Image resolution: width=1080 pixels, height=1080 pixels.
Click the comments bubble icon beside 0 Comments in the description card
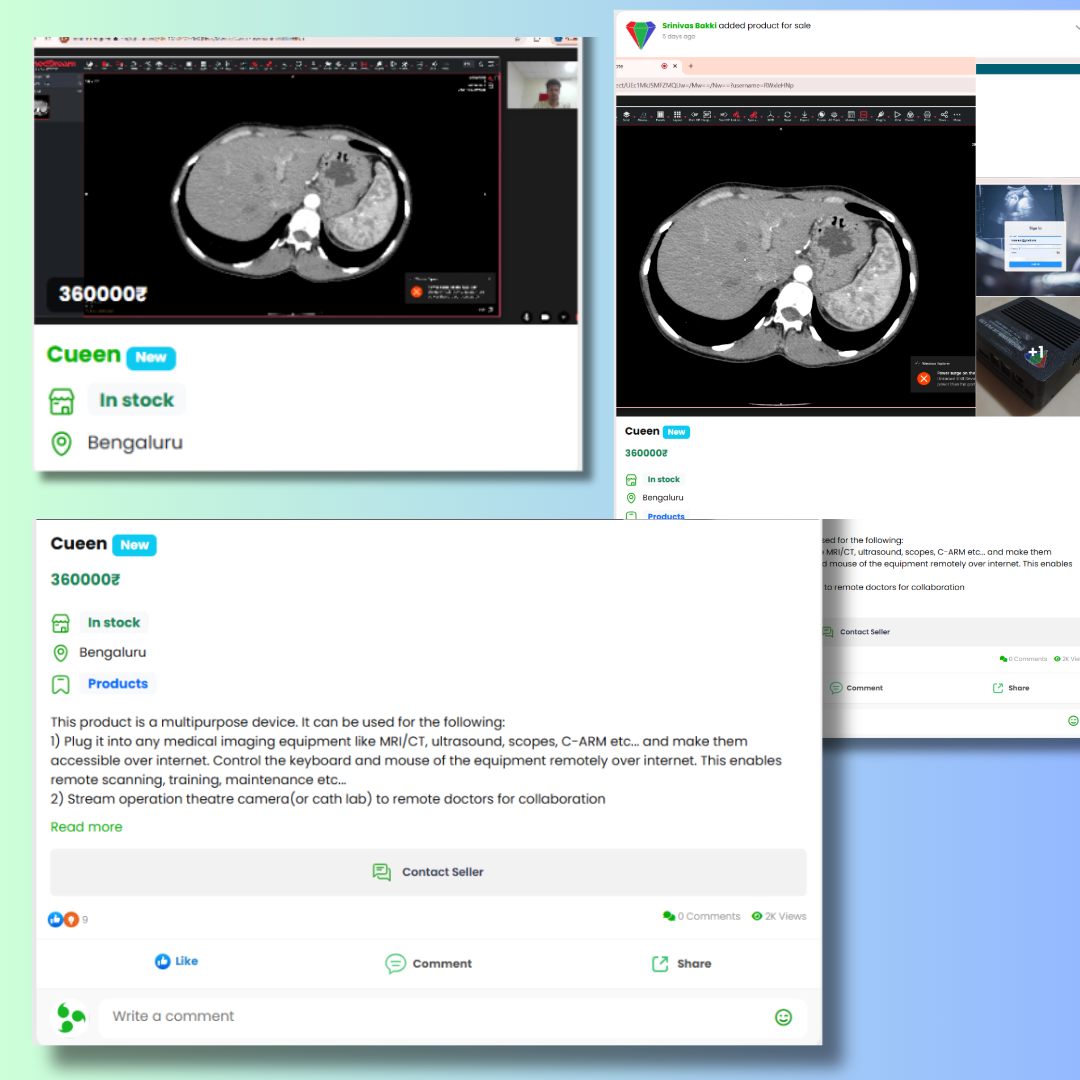668,916
